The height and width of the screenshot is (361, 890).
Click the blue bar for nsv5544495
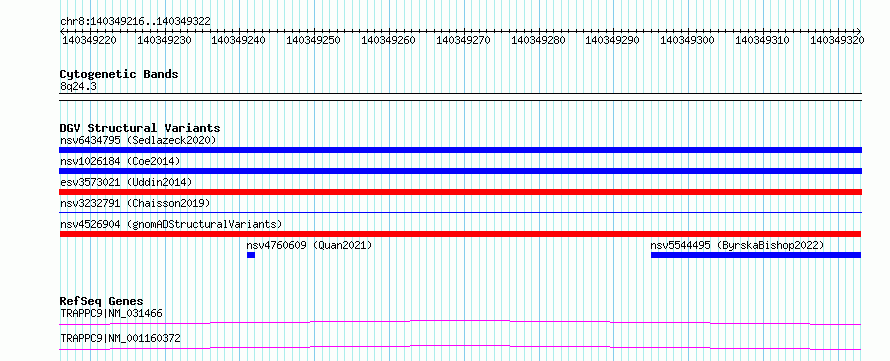pyautogui.click(x=756, y=255)
